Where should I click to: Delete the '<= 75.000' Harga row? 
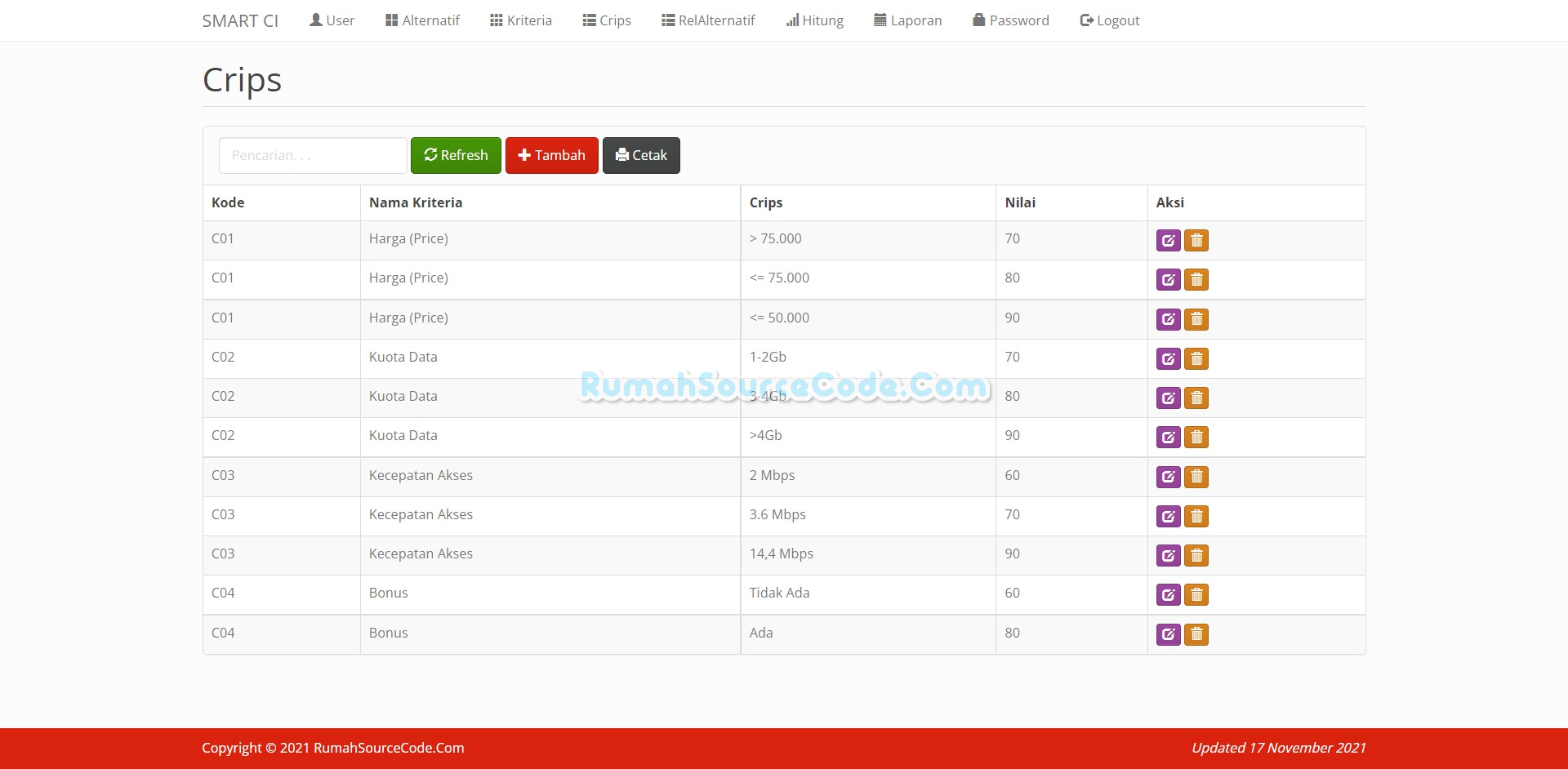1196,280
